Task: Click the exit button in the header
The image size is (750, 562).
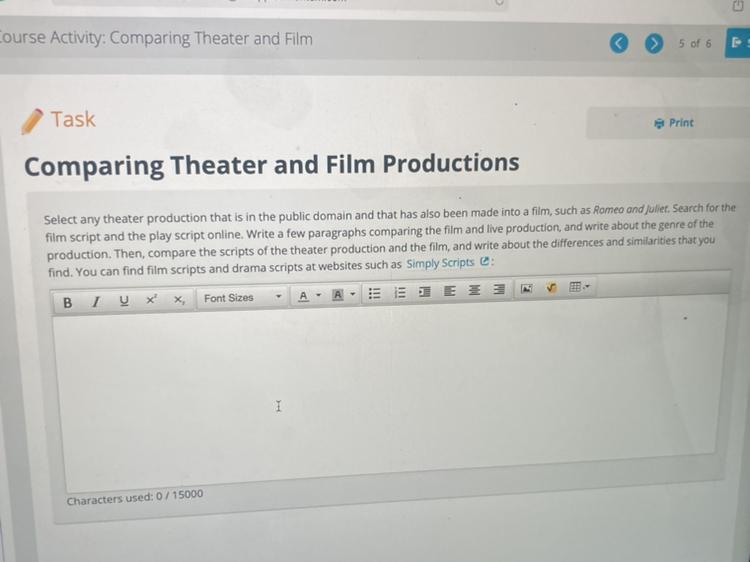Action: (x=738, y=43)
